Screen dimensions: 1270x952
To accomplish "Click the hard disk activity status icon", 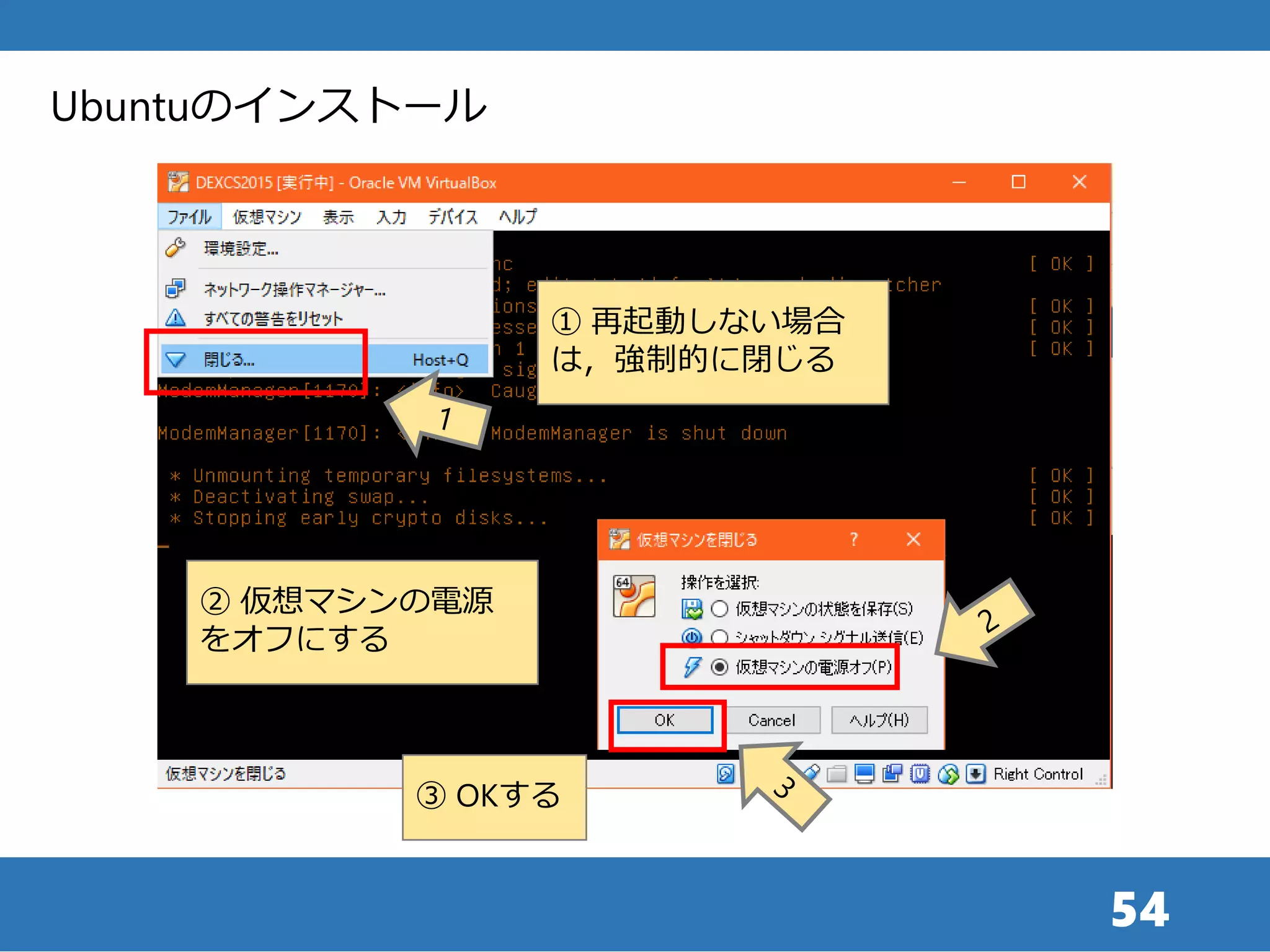I will point(726,773).
